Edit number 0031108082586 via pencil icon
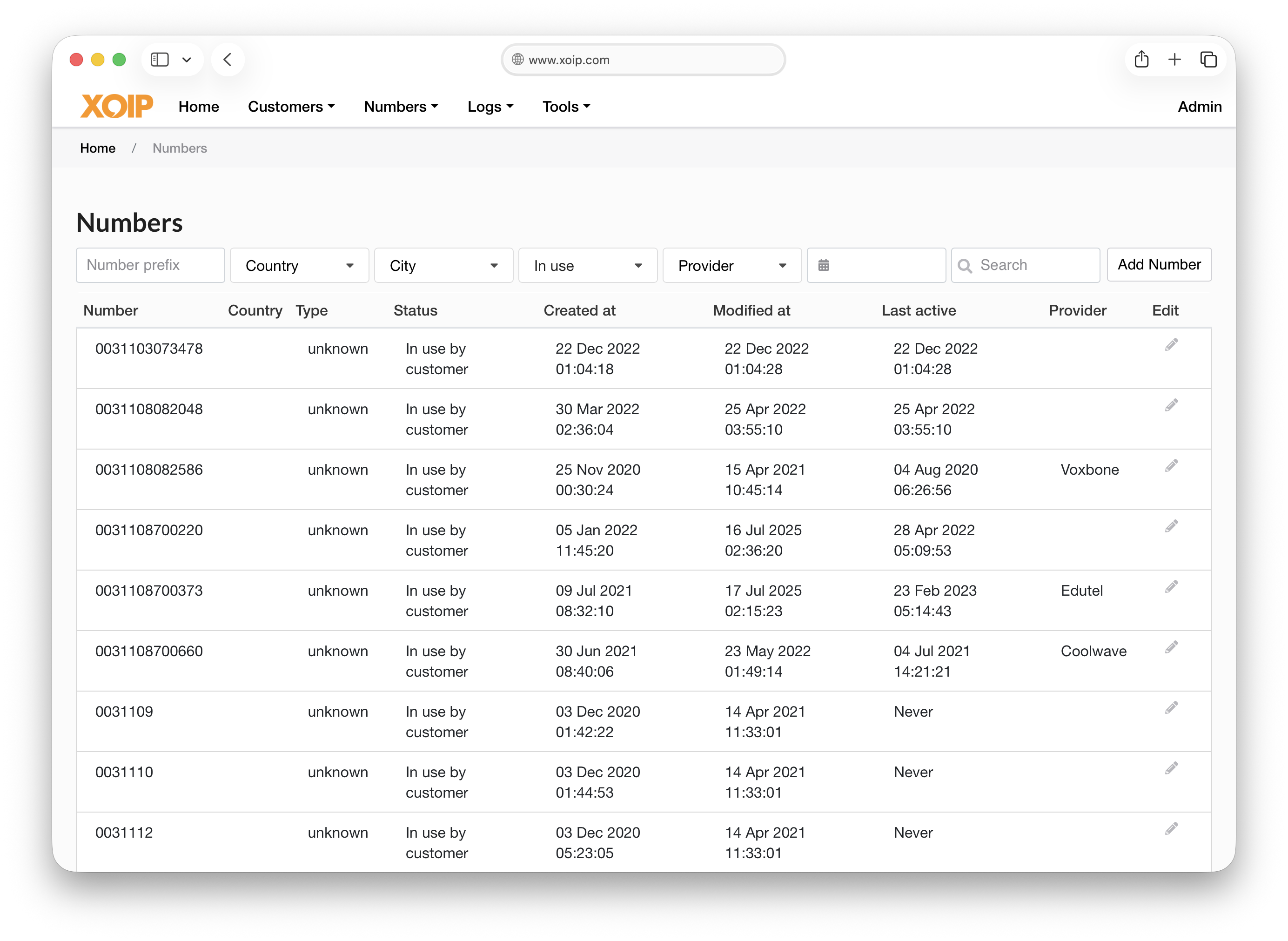1288x941 pixels. [x=1171, y=465]
